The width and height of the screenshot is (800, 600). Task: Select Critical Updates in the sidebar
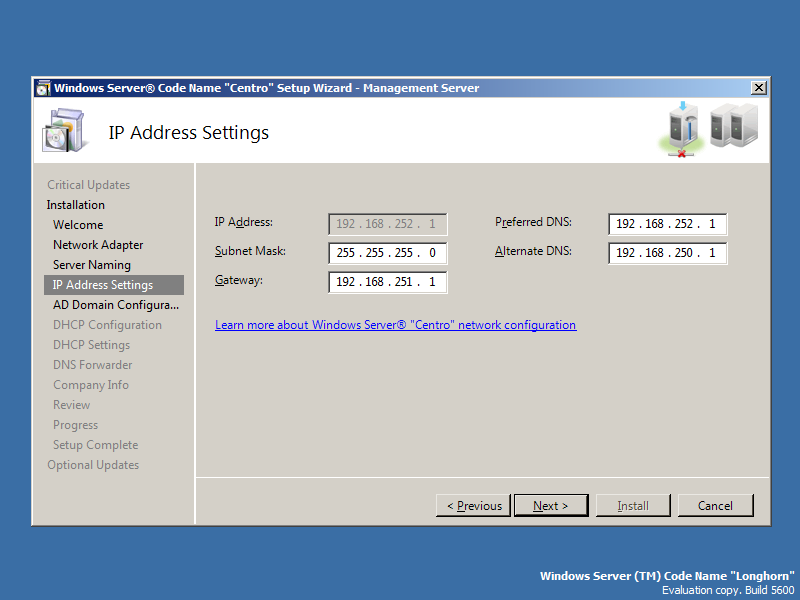point(89,185)
